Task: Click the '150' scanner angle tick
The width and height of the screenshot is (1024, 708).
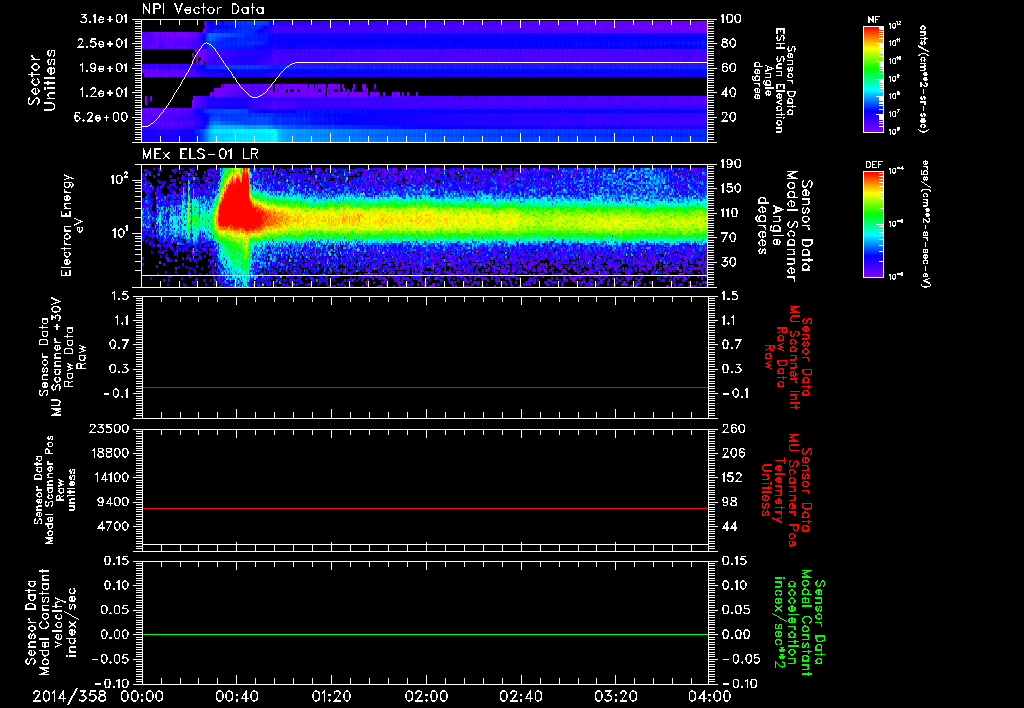Action: [x=731, y=188]
